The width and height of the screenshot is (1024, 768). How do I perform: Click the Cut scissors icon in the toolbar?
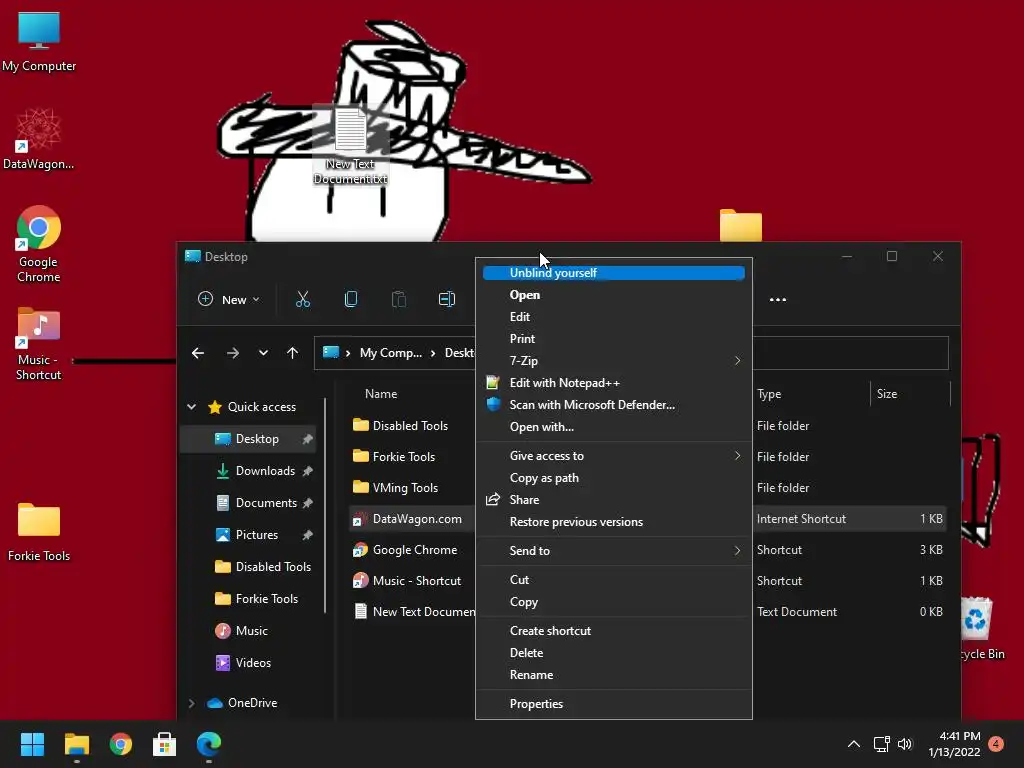(x=302, y=299)
